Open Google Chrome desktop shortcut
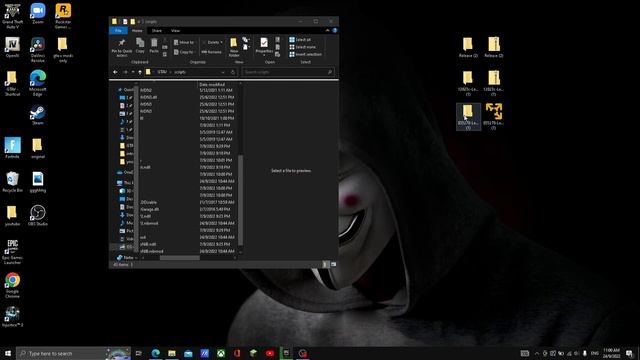The image size is (640, 360). (12, 286)
